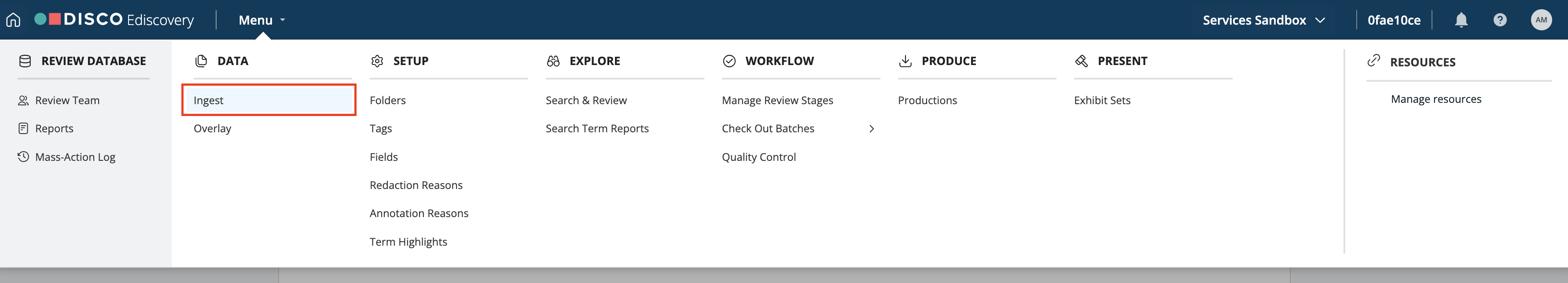The image size is (1568, 283).
Task: Select Check Out Batches
Action: point(768,129)
